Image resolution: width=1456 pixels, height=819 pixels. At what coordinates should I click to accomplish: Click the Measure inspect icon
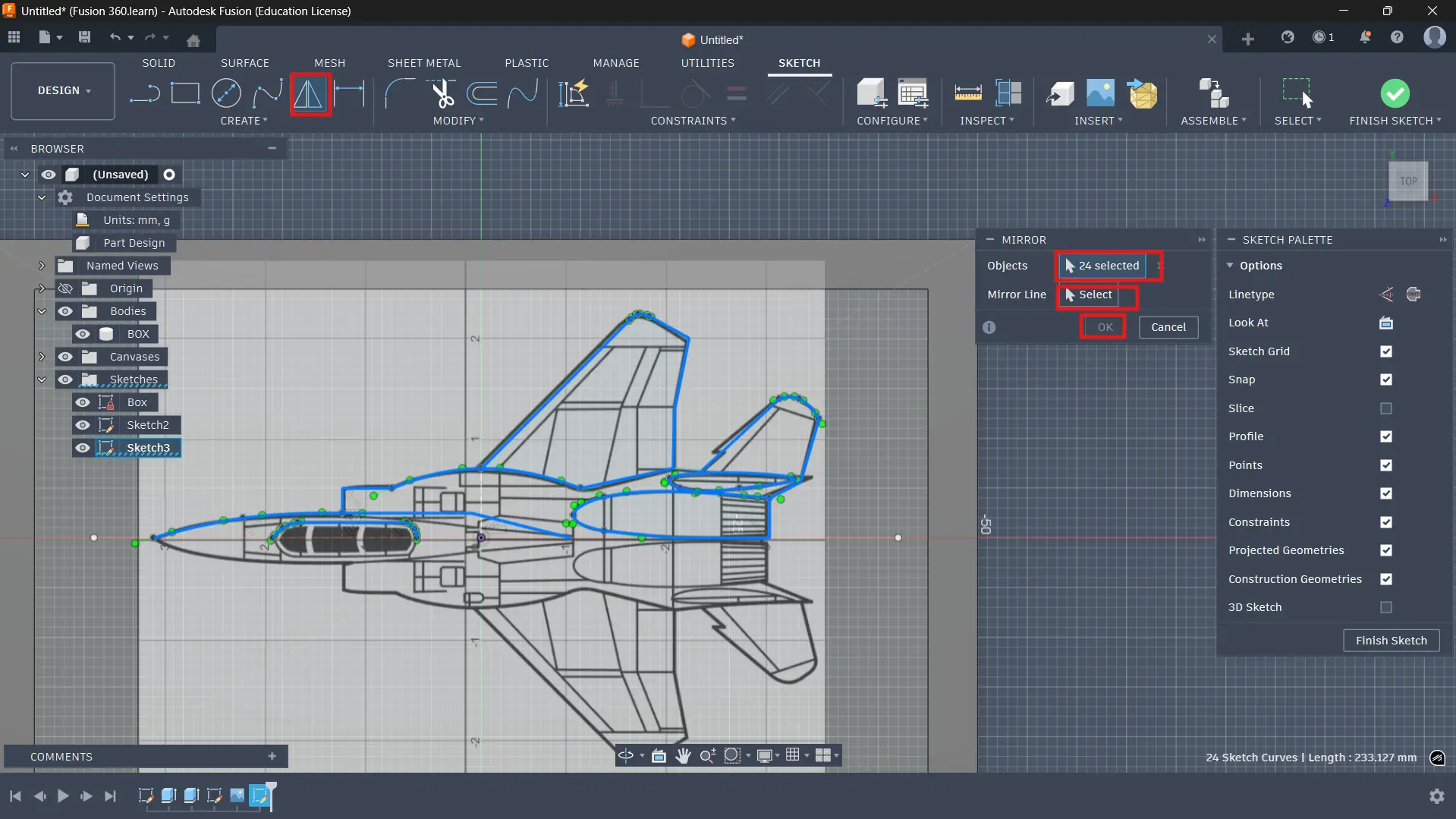pos(967,94)
